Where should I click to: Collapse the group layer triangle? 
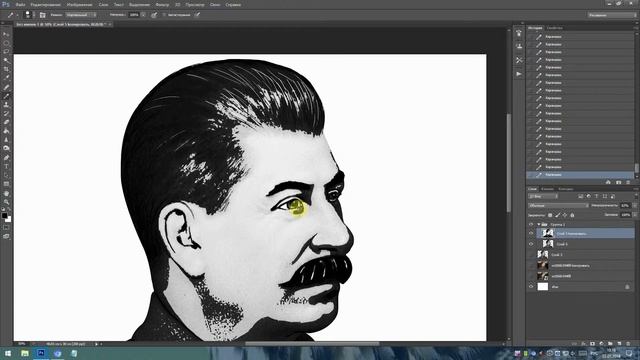pyautogui.click(x=538, y=224)
